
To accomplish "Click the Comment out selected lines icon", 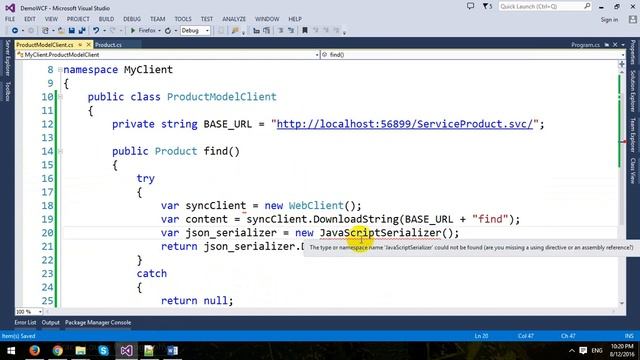I will coord(281,31).
